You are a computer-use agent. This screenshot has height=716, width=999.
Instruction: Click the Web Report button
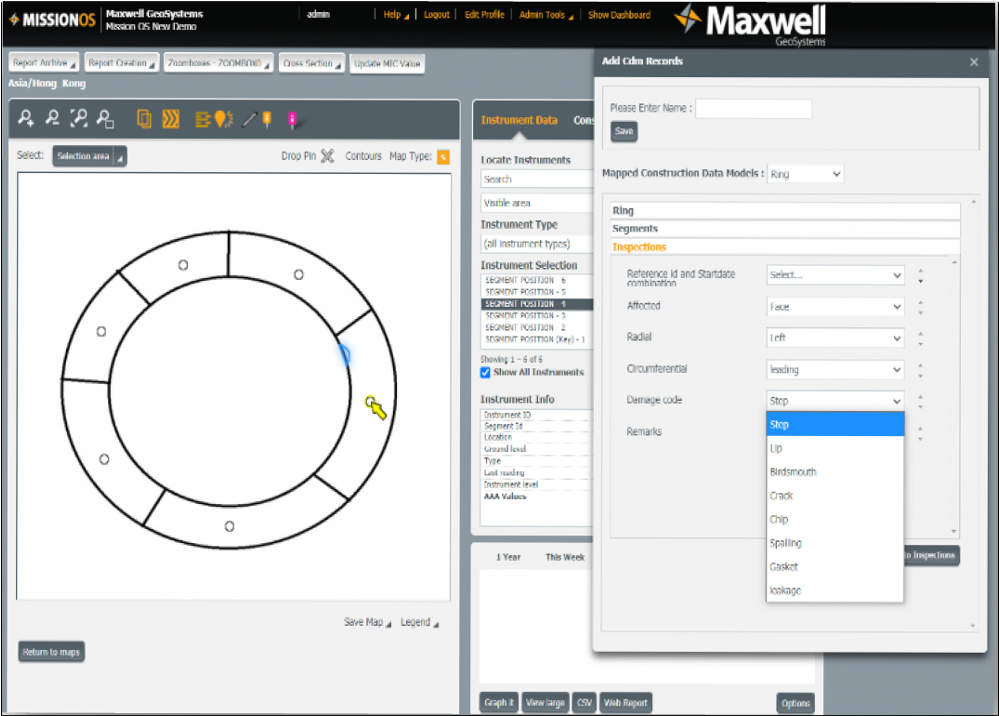point(626,703)
